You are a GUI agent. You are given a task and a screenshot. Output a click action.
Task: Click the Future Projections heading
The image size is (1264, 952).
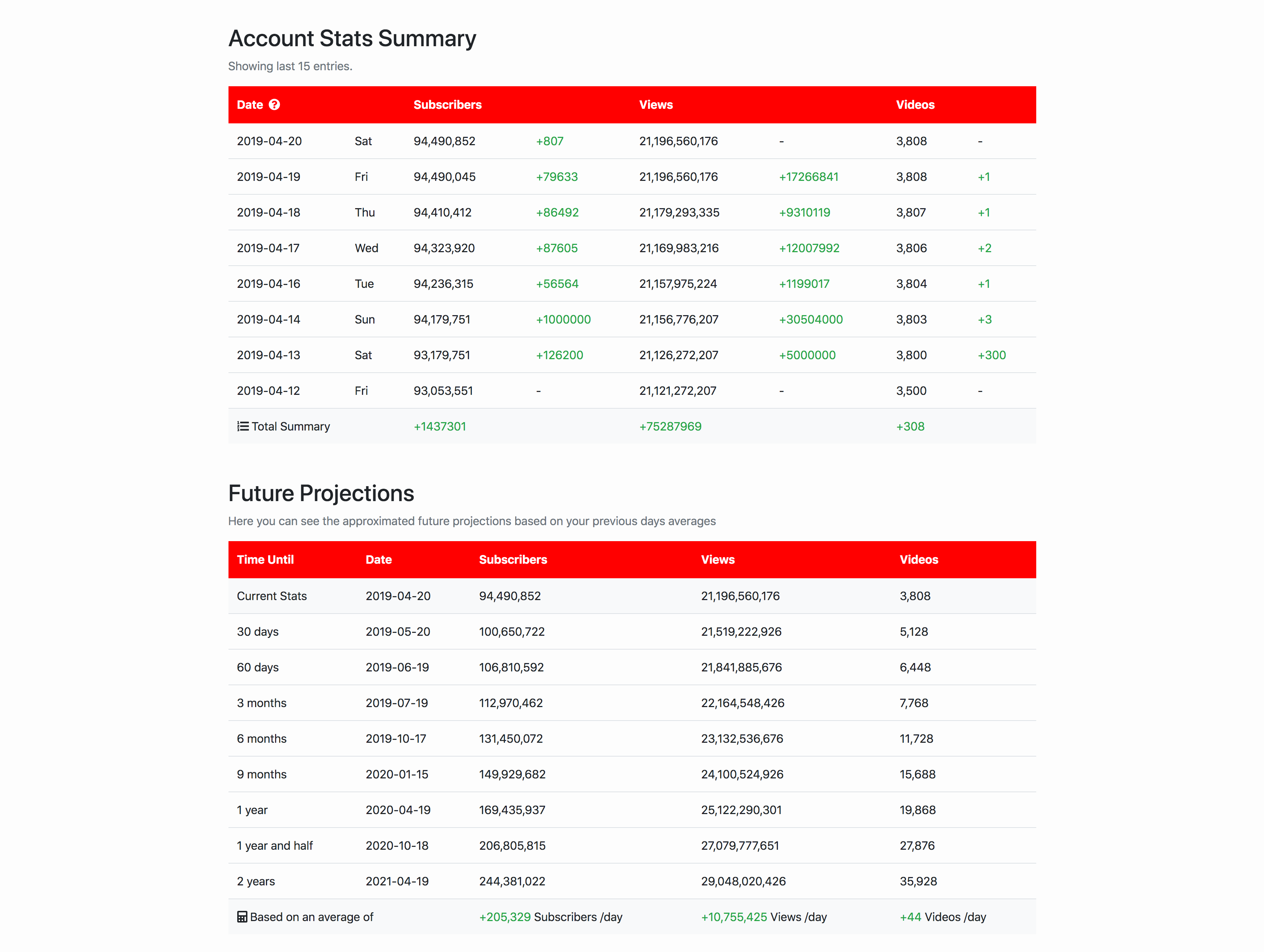point(321,493)
